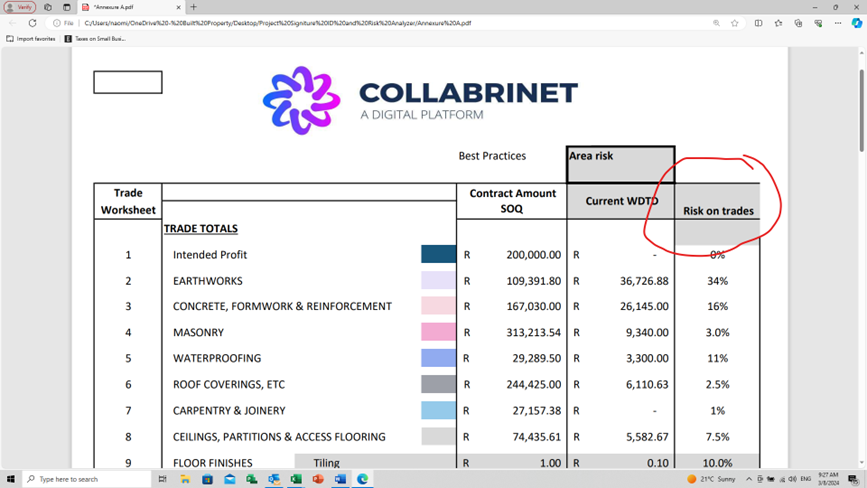Open the Import favorites bookmark
867x488 pixels.
(x=31, y=39)
